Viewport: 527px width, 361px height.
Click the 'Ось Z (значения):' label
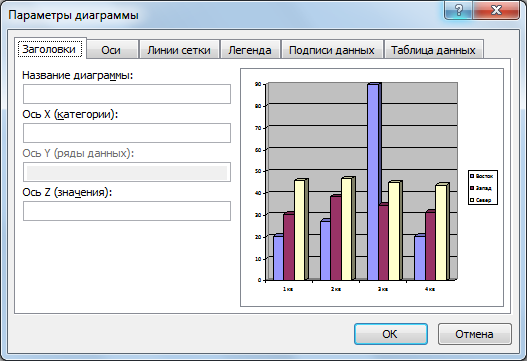67,193
